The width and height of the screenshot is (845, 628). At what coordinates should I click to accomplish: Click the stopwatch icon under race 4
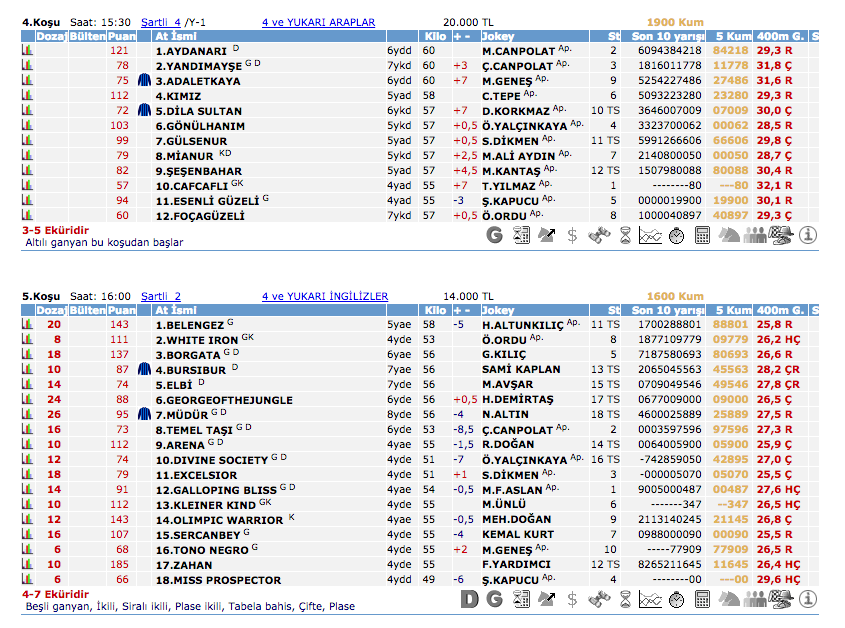[676, 235]
